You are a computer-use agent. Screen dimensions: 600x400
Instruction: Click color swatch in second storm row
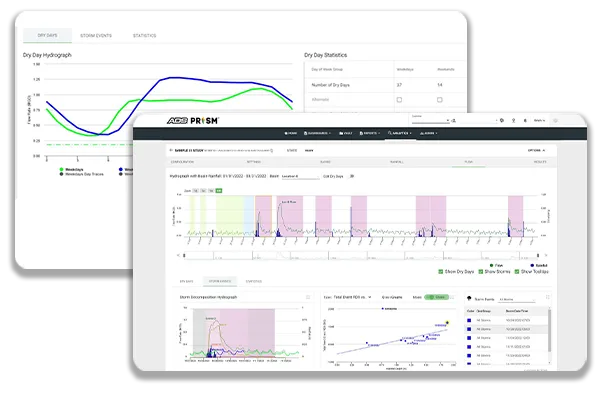point(469,329)
